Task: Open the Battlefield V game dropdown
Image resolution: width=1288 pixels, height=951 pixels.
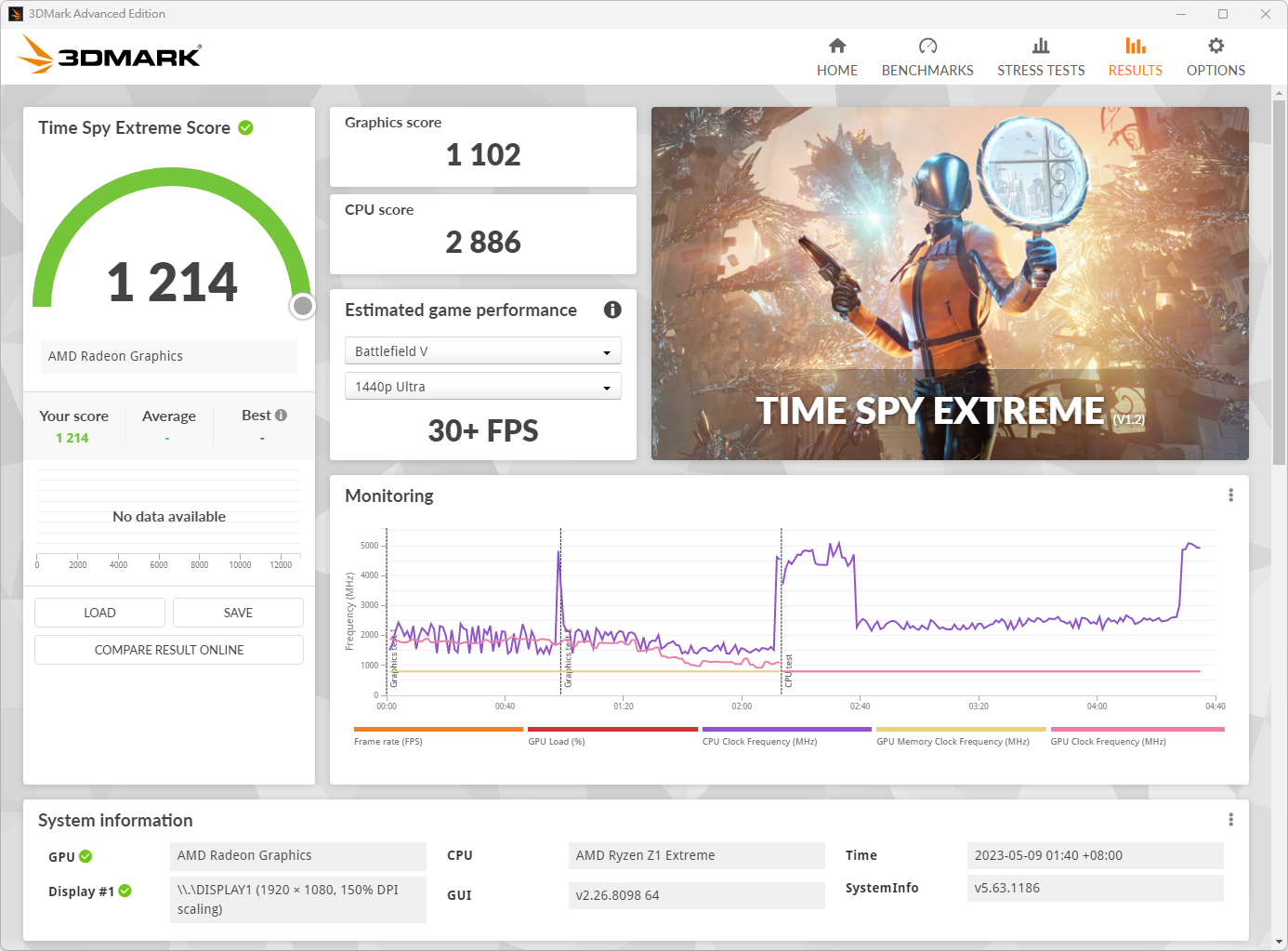Action: click(x=482, y=350)
